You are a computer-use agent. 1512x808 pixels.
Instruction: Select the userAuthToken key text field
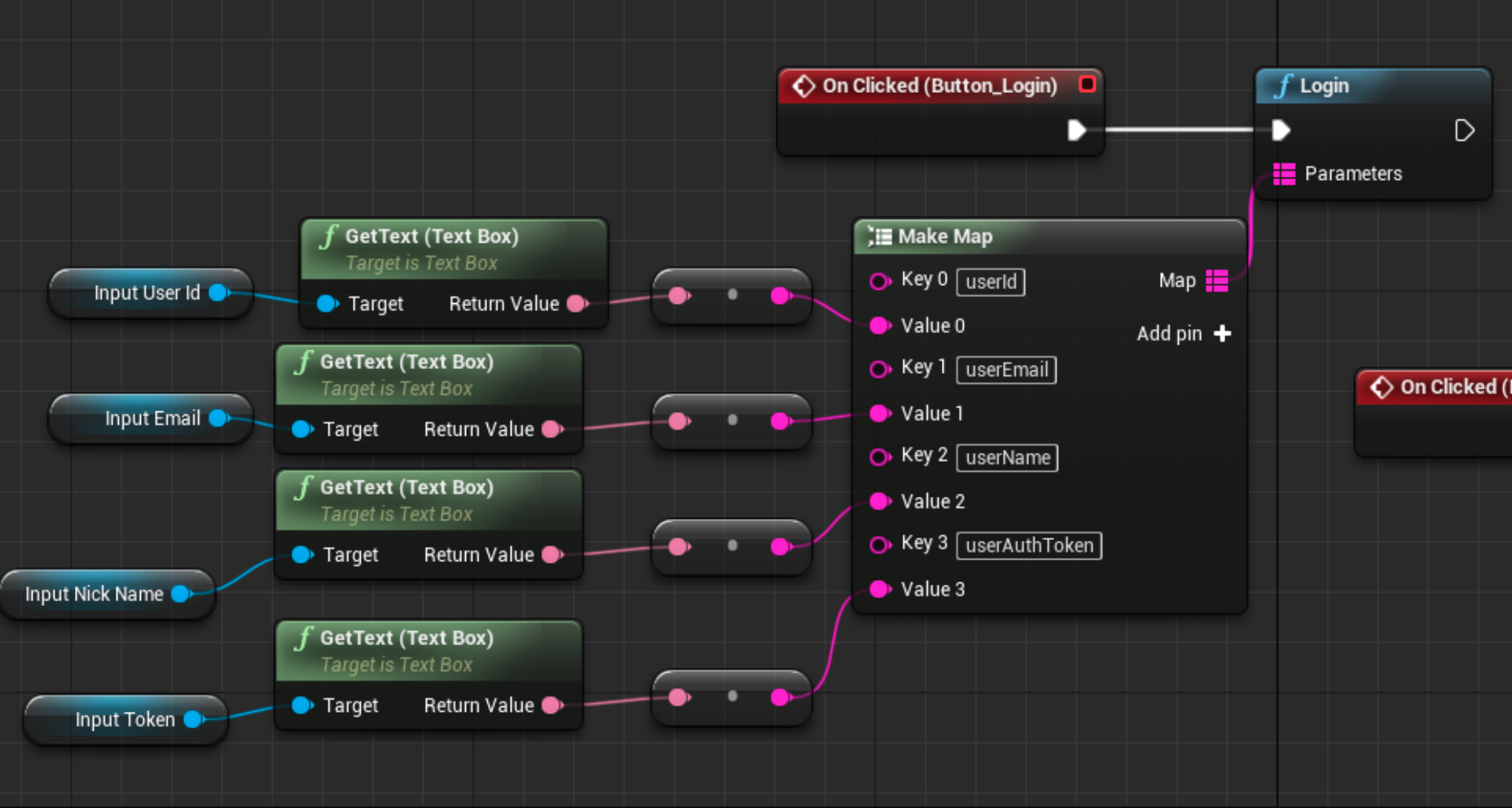click(x=1029, y=546)
